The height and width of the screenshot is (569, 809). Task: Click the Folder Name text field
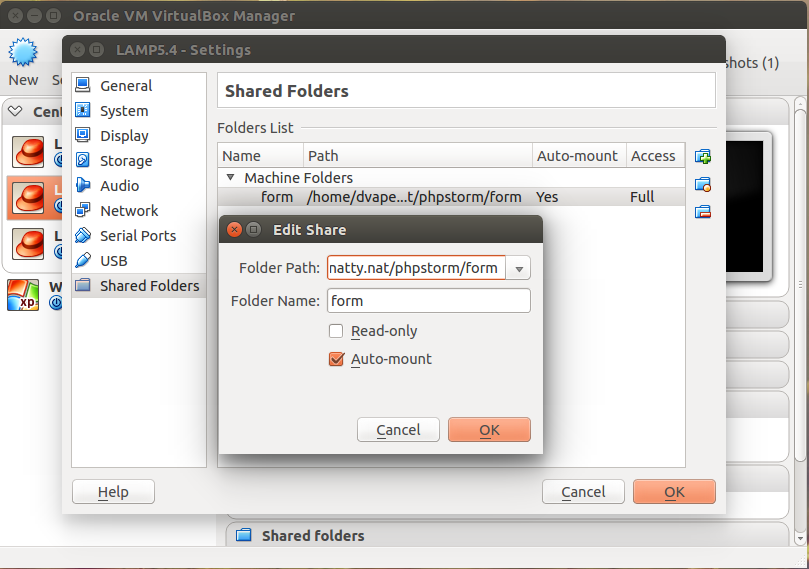(x=429, y=301)
